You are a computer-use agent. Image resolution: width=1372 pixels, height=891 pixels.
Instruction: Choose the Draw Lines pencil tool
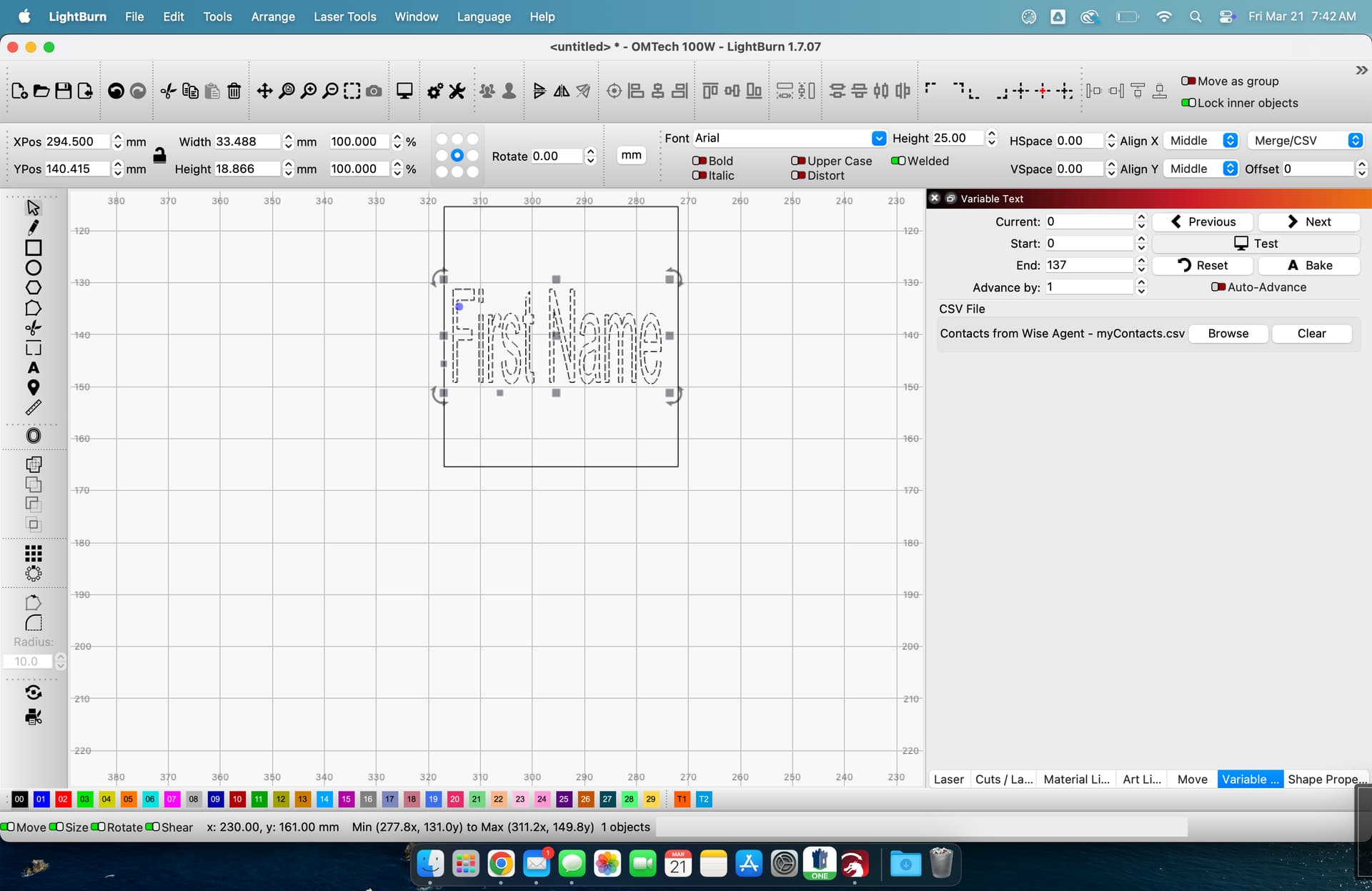(x=33, y=227)
